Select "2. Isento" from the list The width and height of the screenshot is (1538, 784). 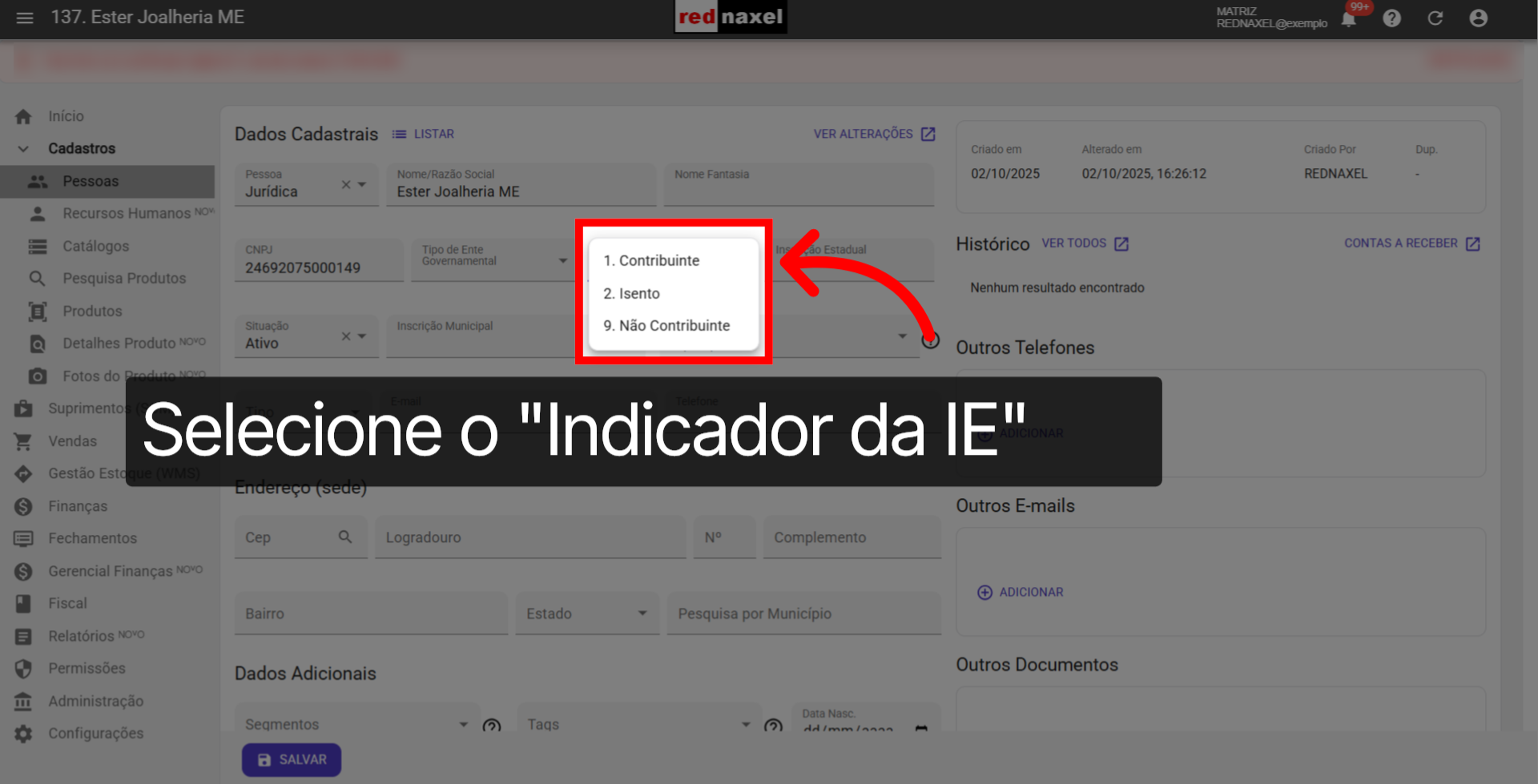[632, 293]
